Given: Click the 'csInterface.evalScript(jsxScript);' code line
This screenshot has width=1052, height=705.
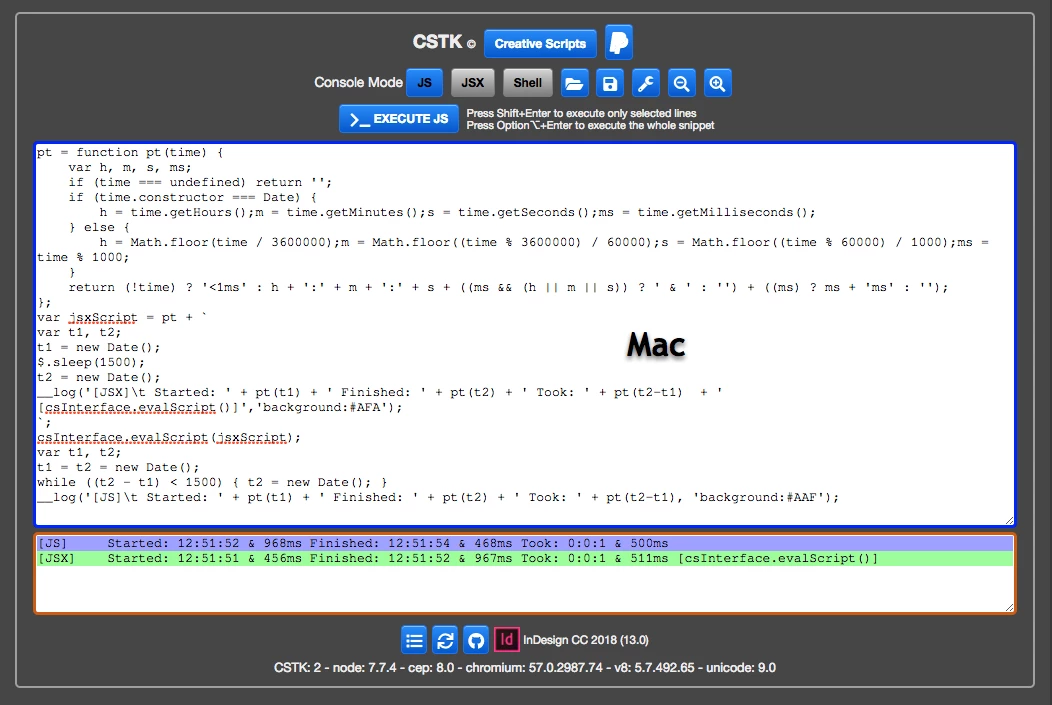Looking at the screenshot, I should tap(169, 437).
